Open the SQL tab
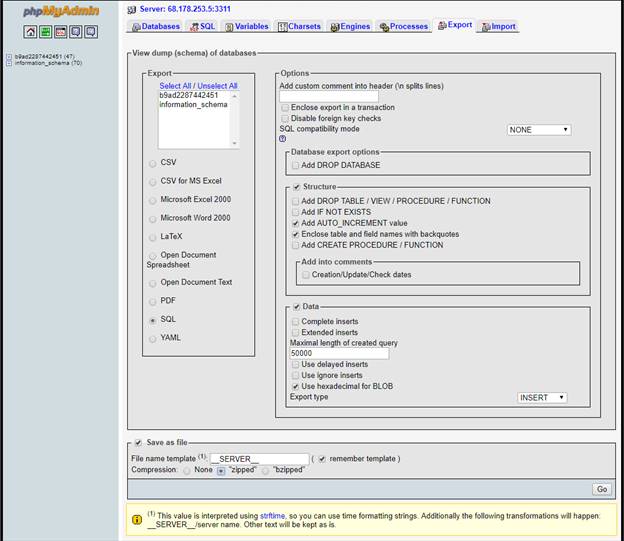 tap(203, 26)
